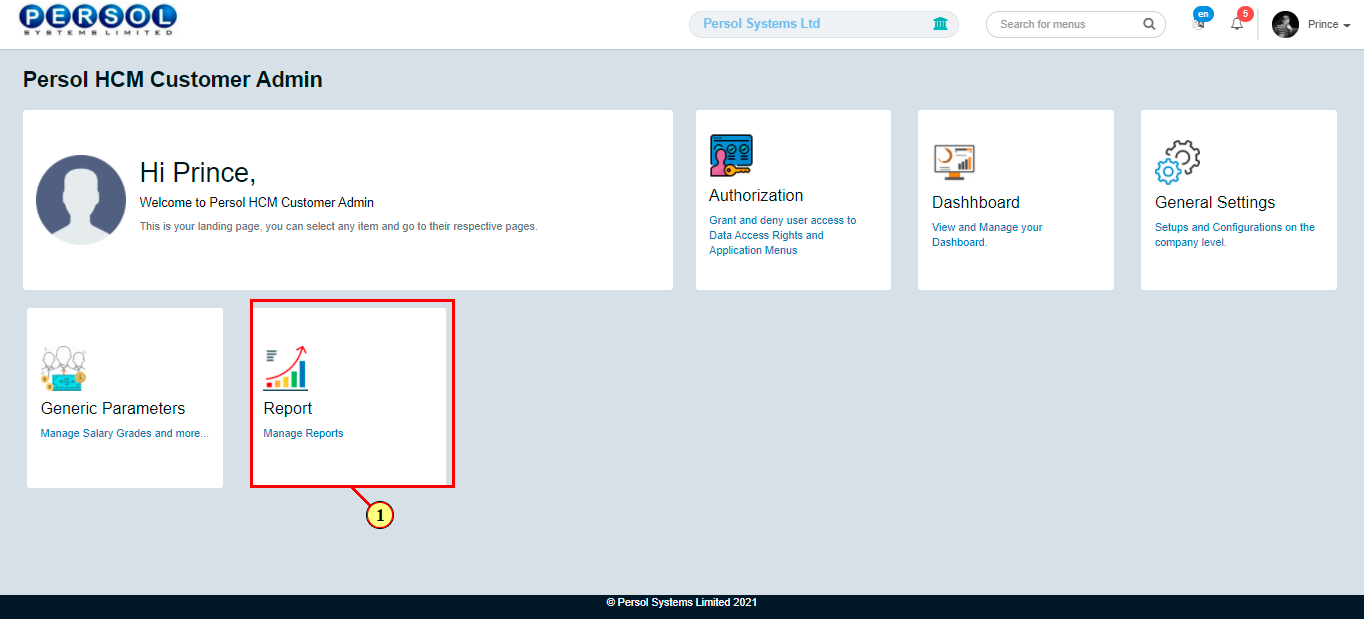Viewport: 1364px width, 619px height.
Task: Open the language selector showing en
Action: click(1200, 20)
